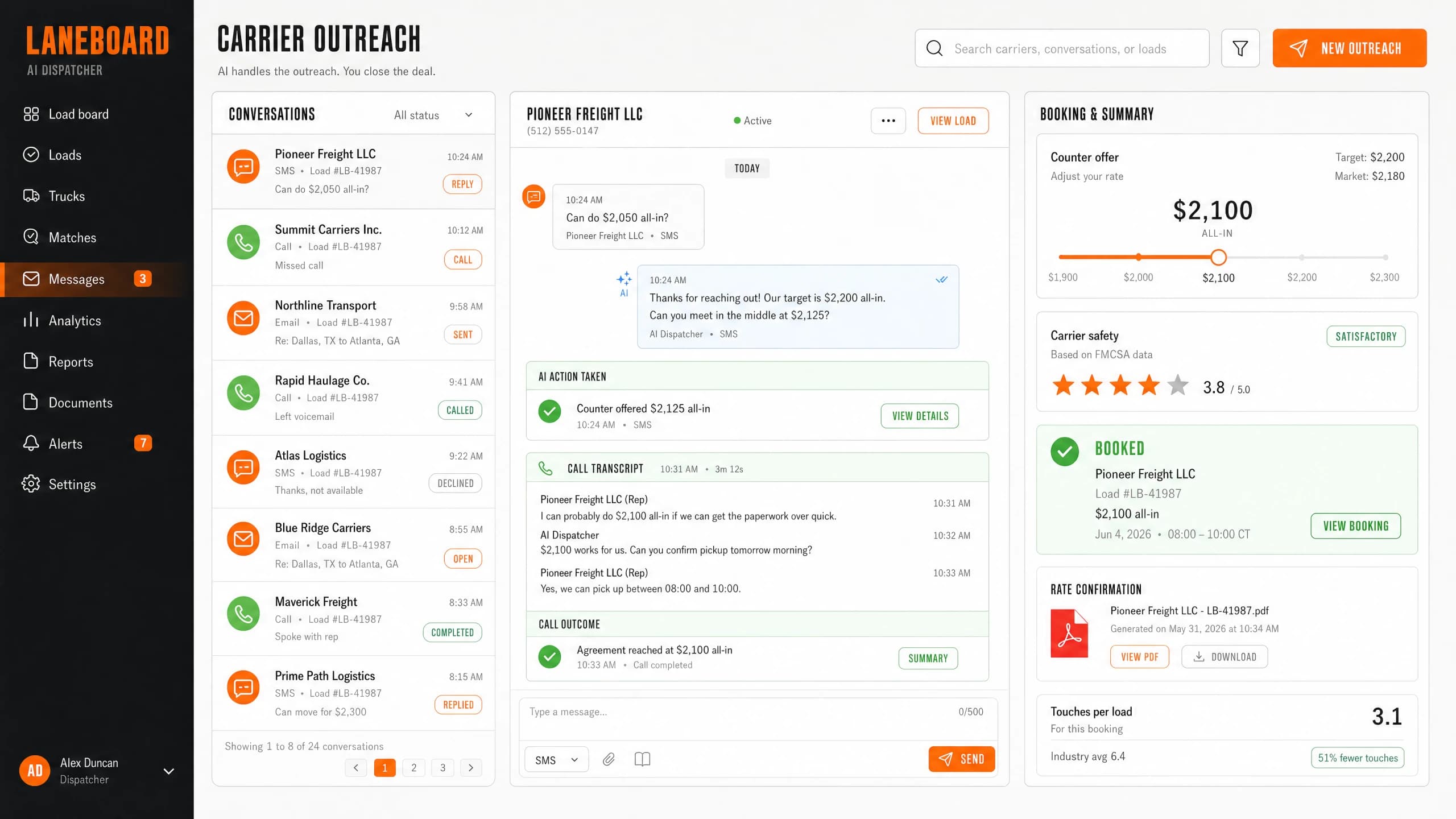Click the email icon for Blue Ridge Carriers

[x=243, y=539]
